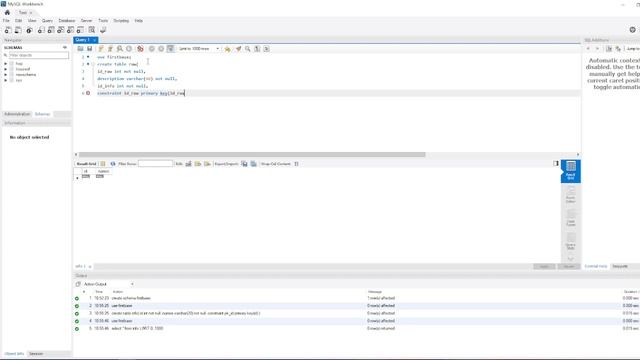640x360 pixels.
Task: Execute the statement under the cursor
Action: pyautogui.click(x=110, y=49)
